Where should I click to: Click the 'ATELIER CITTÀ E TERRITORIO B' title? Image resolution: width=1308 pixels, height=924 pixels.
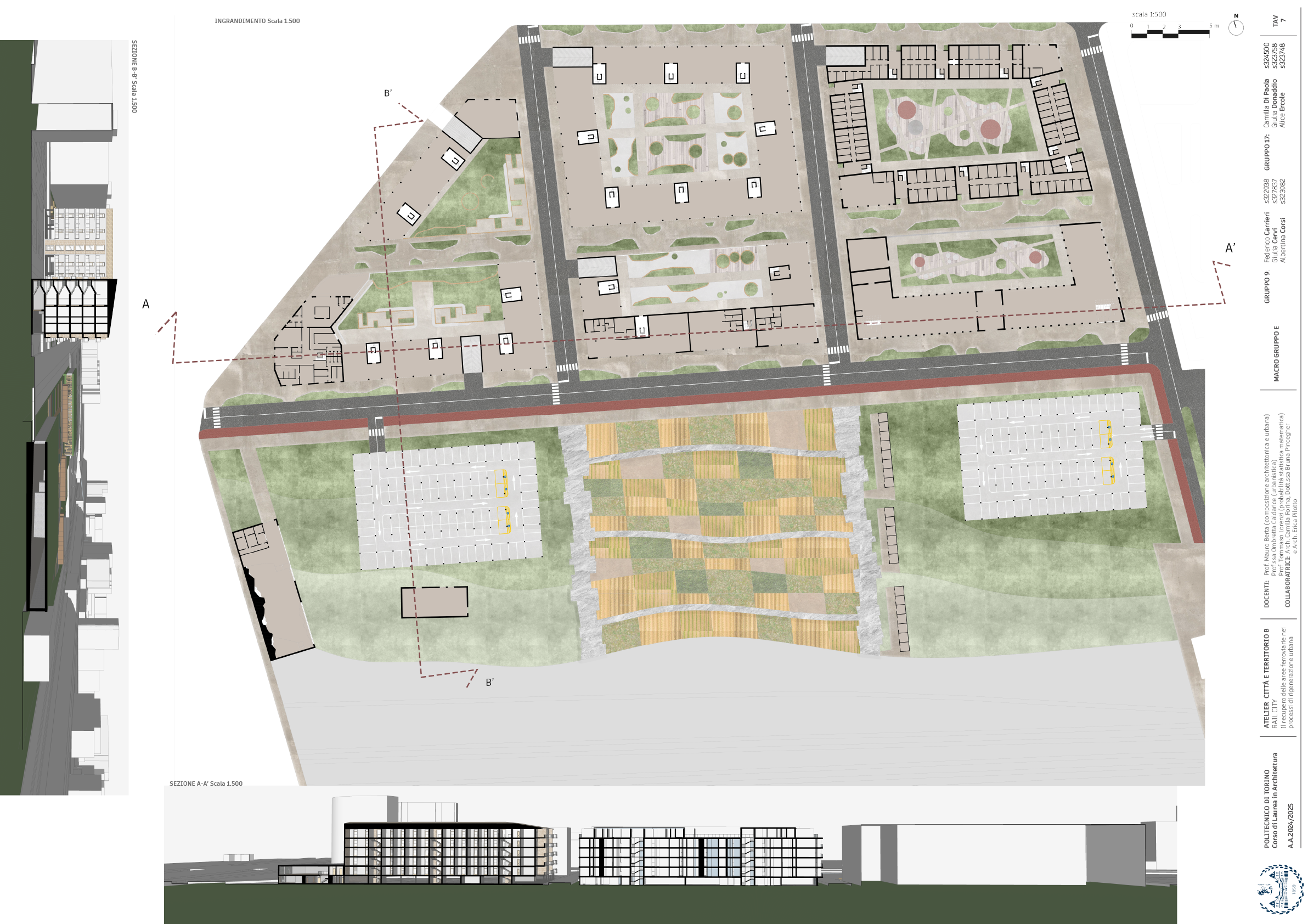(1266, 678)
